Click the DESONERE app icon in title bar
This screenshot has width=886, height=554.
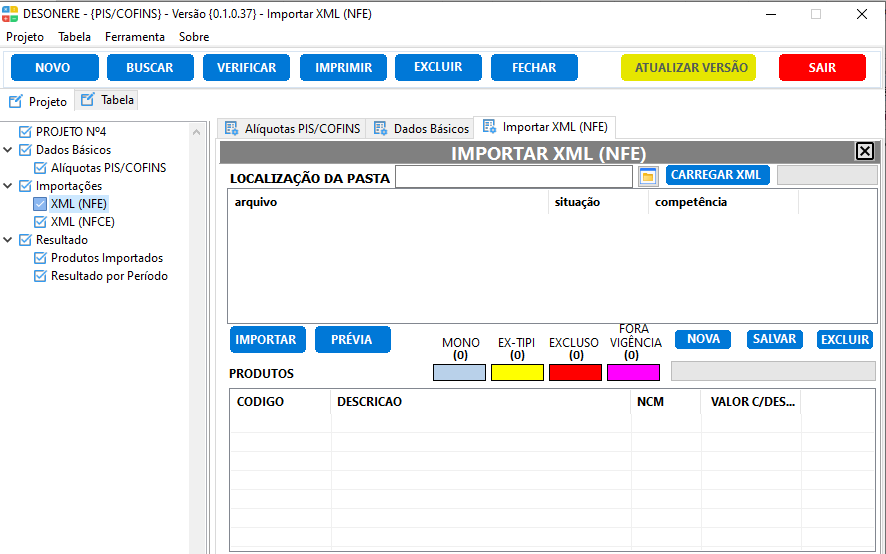[x=10, y=14]
